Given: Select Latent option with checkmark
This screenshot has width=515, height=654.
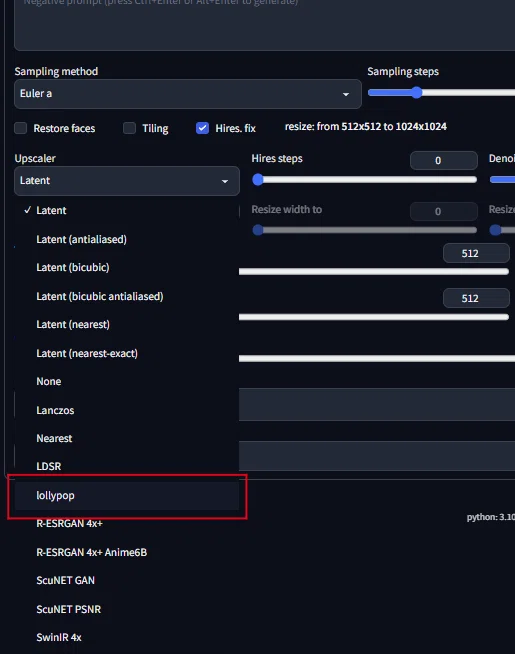Looking at the screenshot, I should [127, 210].
